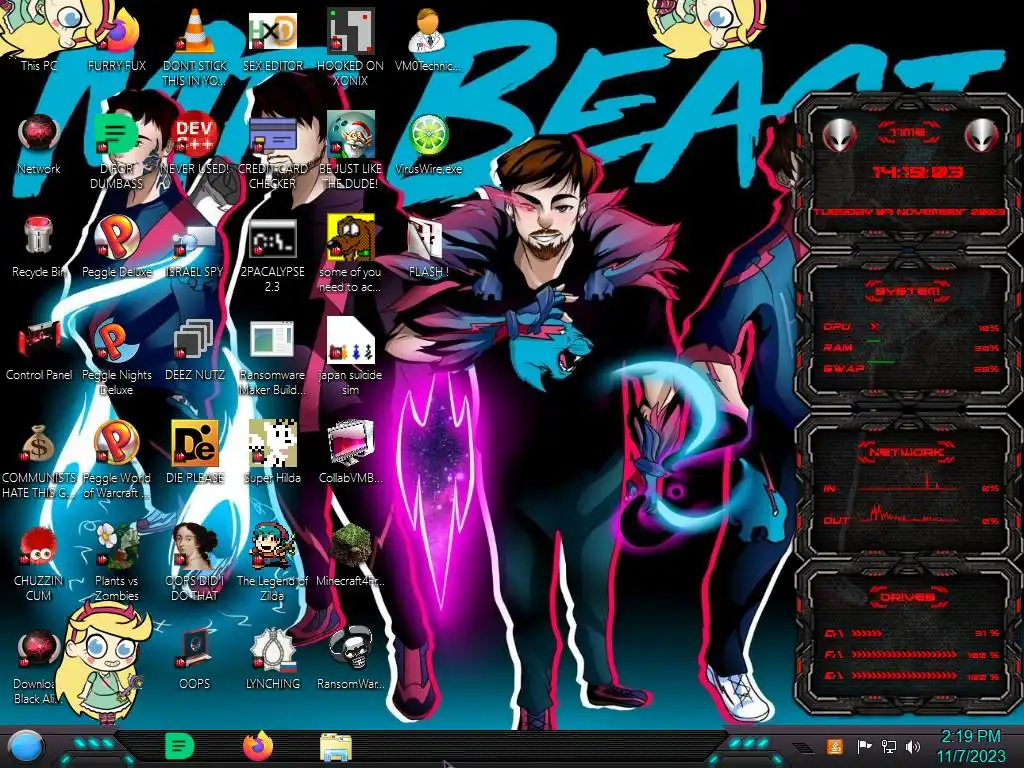Click the orange Java icon in the system tray

[x=834, y=746]
